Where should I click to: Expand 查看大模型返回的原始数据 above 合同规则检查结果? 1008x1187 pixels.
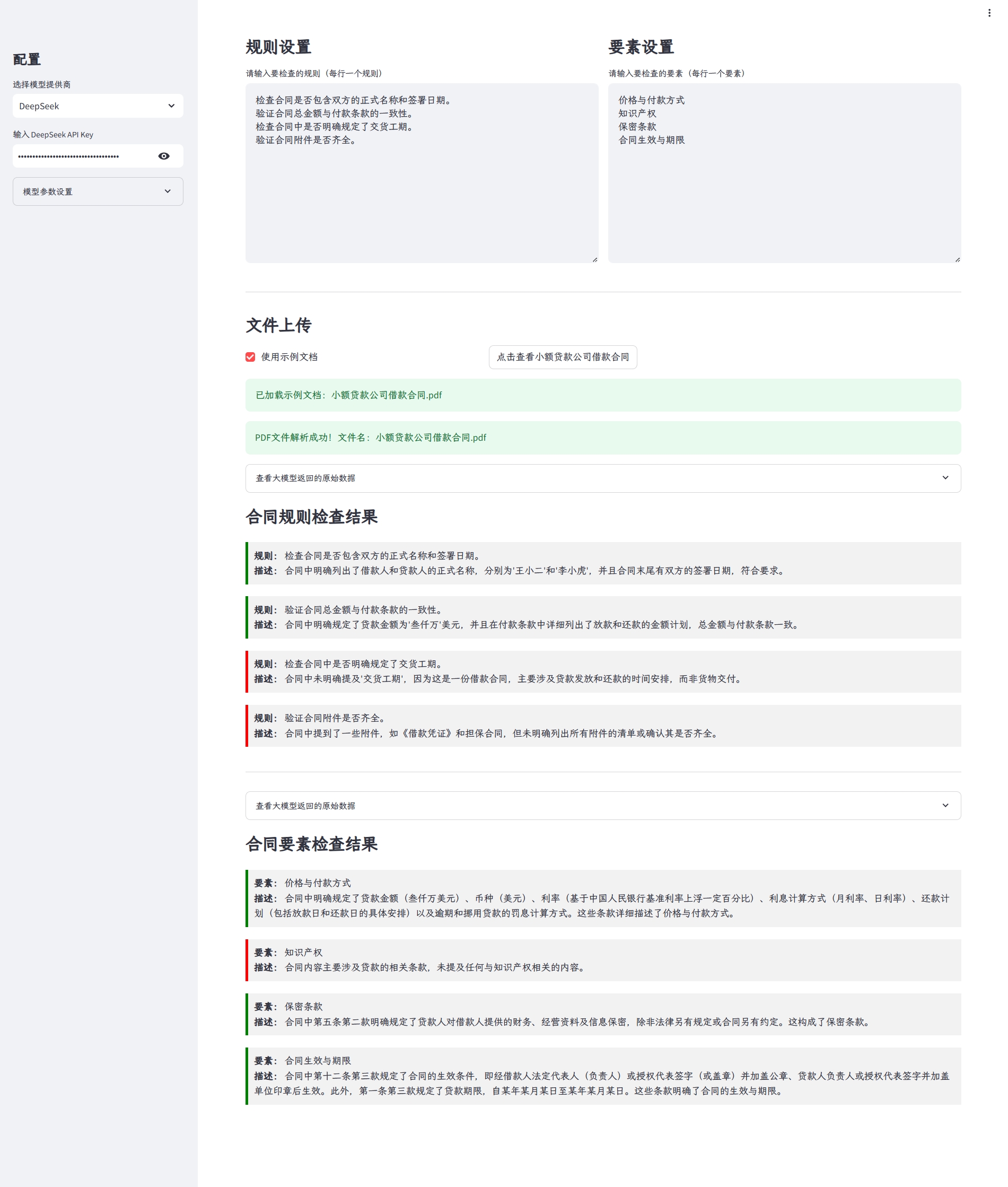603,478
